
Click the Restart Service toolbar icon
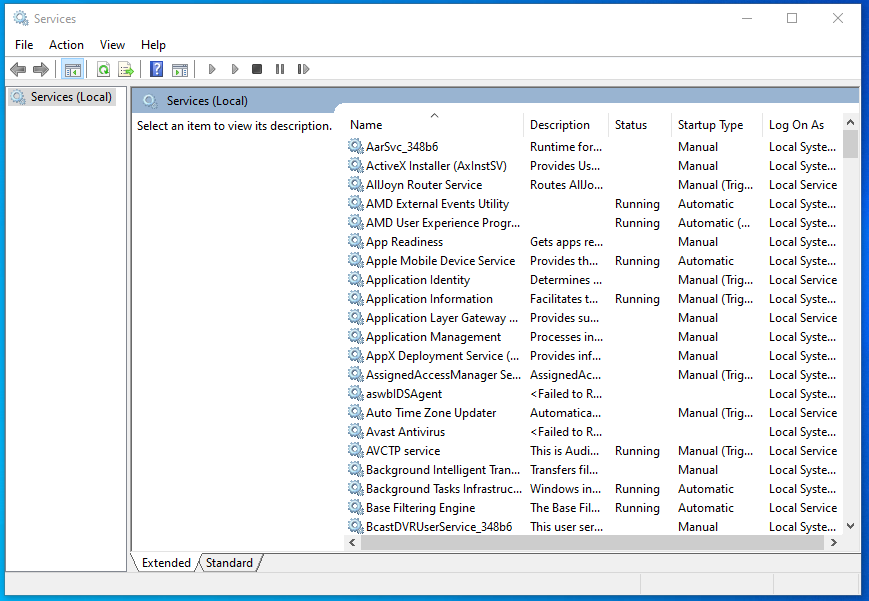click(x=303, y=69)
